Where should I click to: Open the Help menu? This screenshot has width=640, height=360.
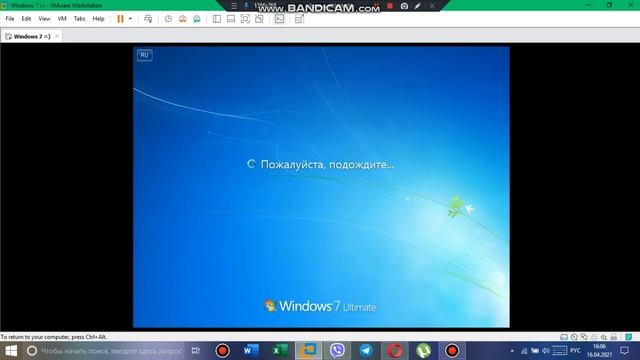[98, 19]
